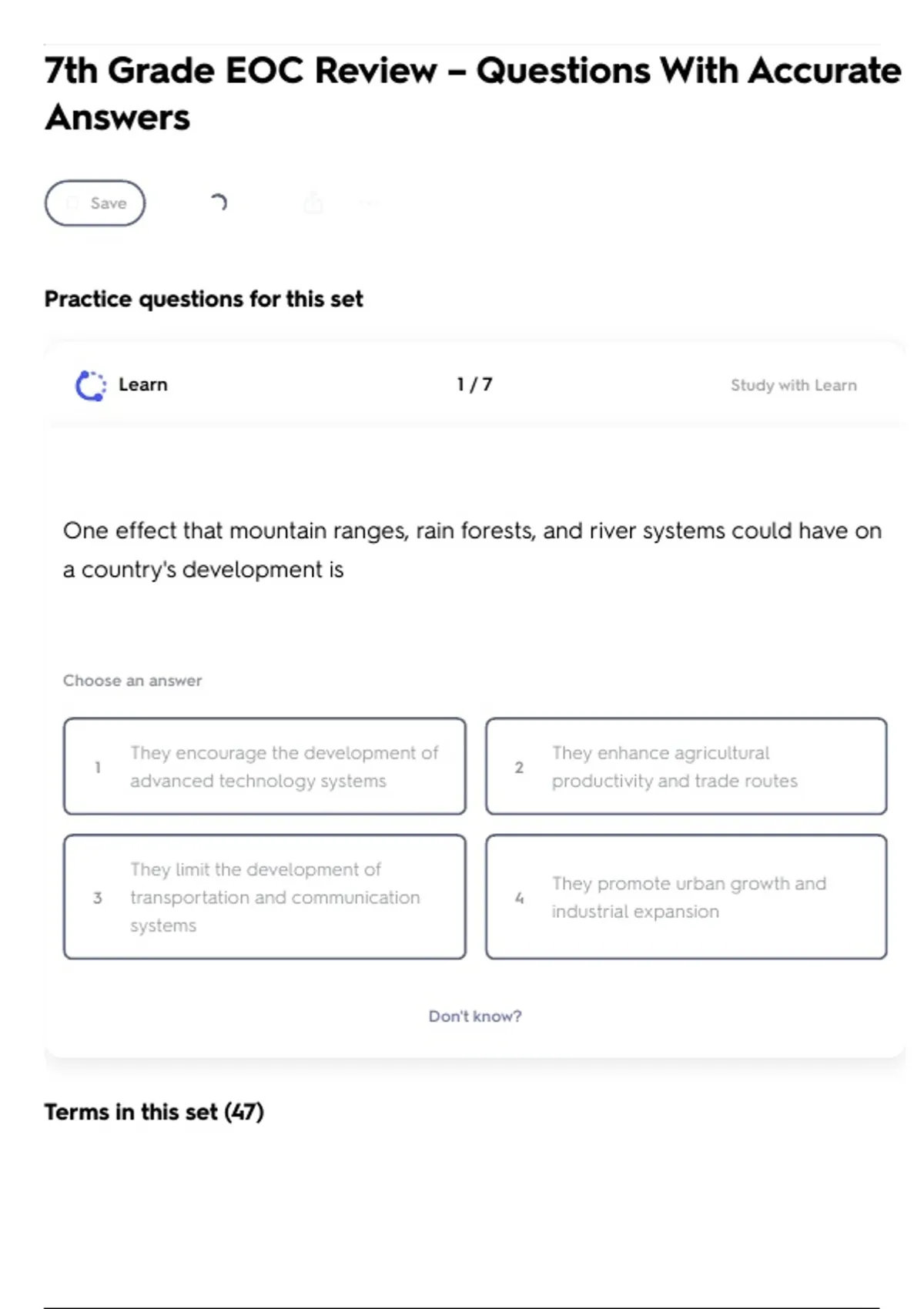Click the Learn label
Viewport: 924px width, 1309px height.
143,384
